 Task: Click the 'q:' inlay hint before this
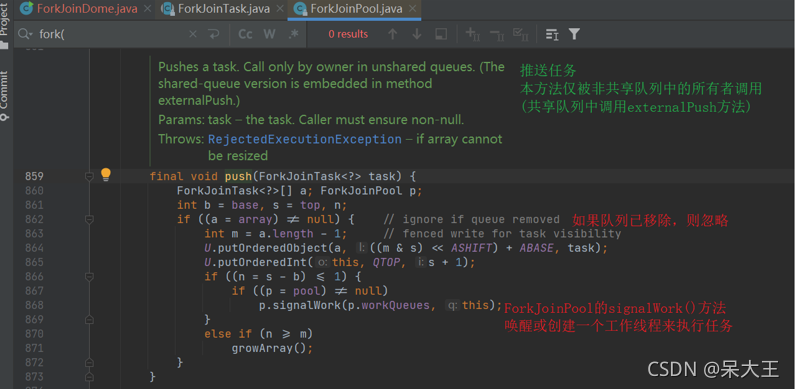452,305
